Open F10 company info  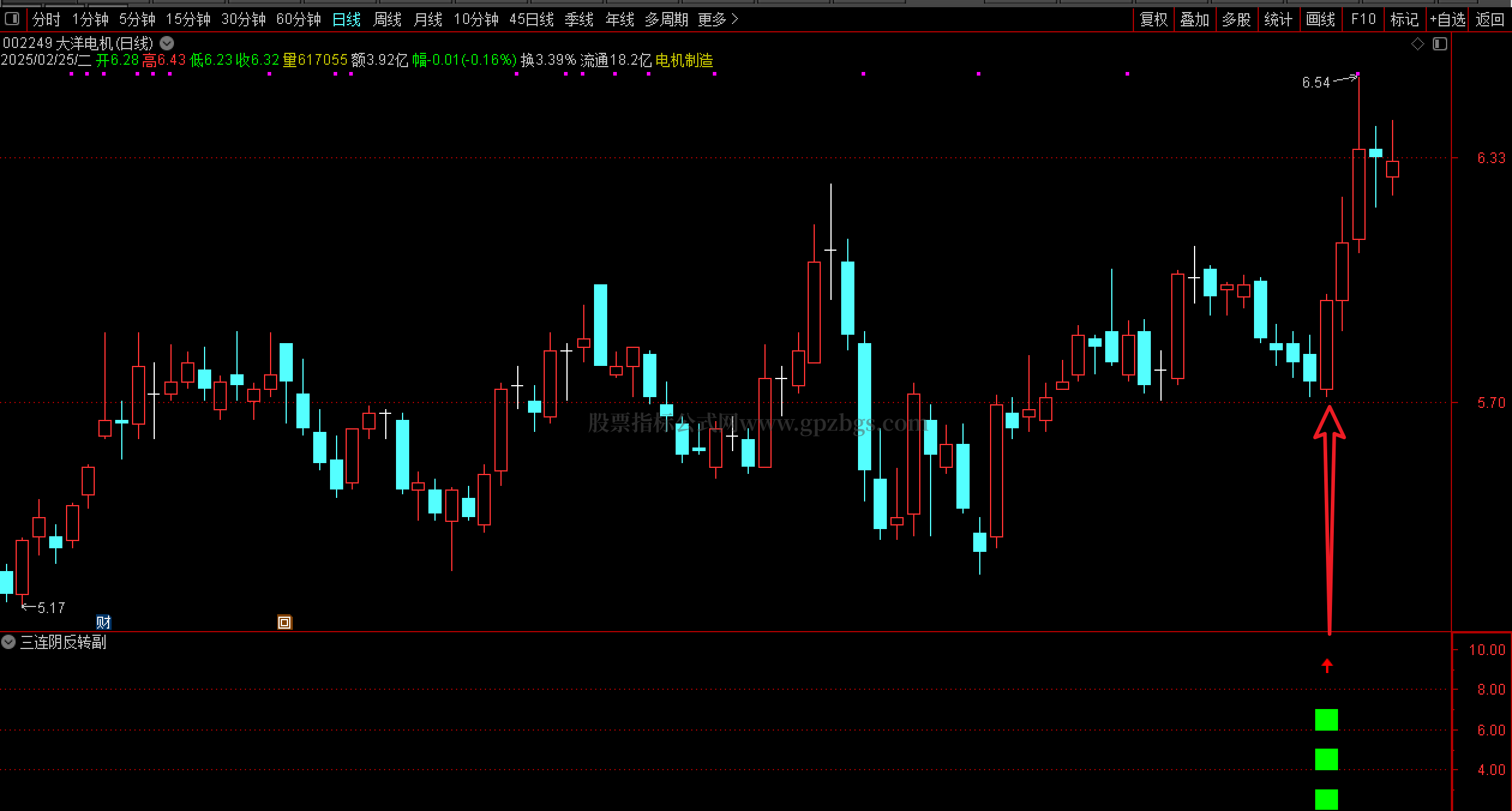click(x=1363, y=20)
